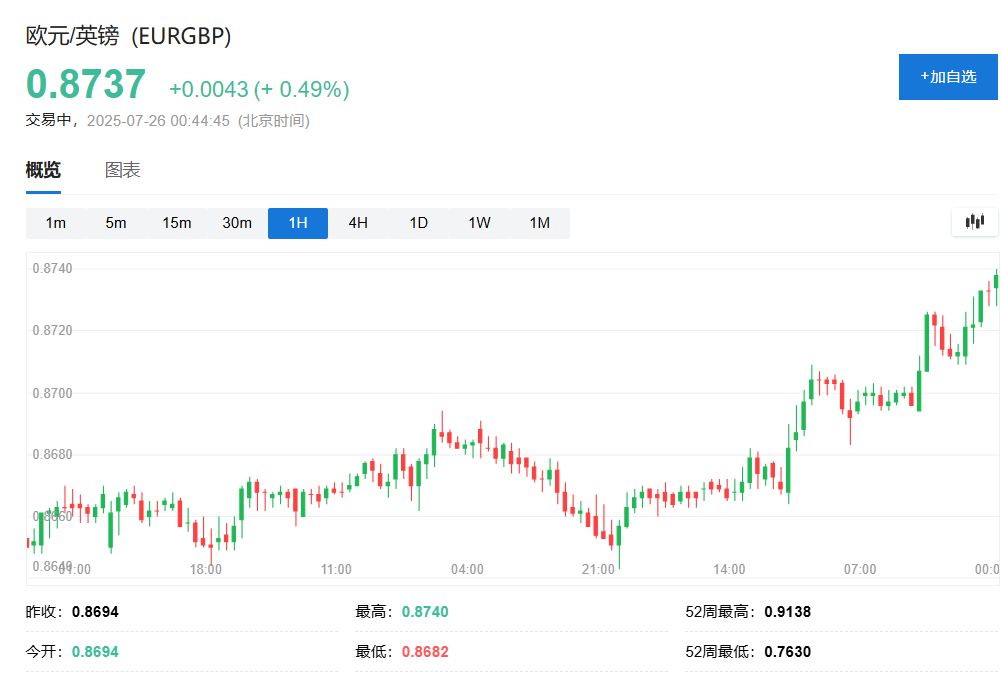Open the 图表 tab
This screenshot has height=687, width=1002.
coord(123,170)
